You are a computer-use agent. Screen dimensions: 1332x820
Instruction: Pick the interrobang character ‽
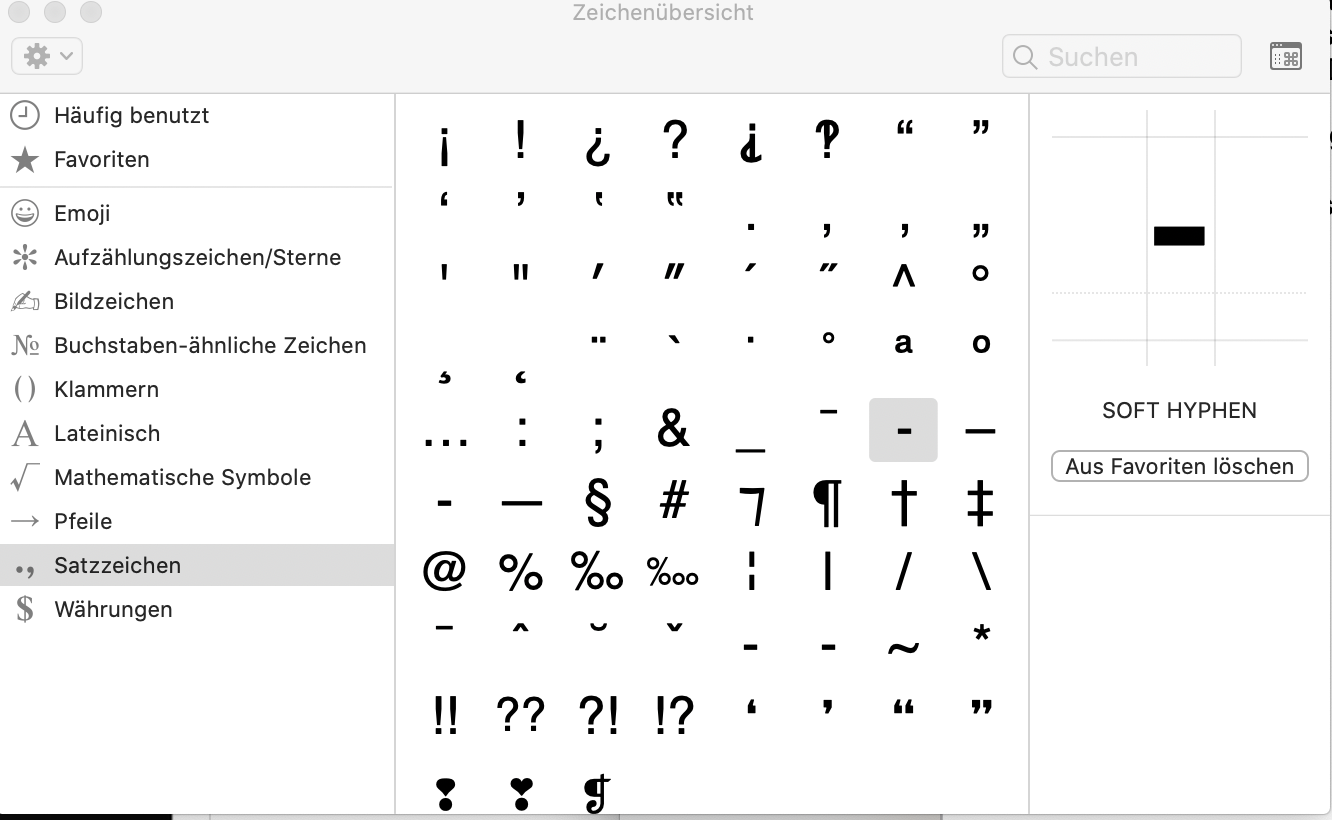click(x=827, y=141)
